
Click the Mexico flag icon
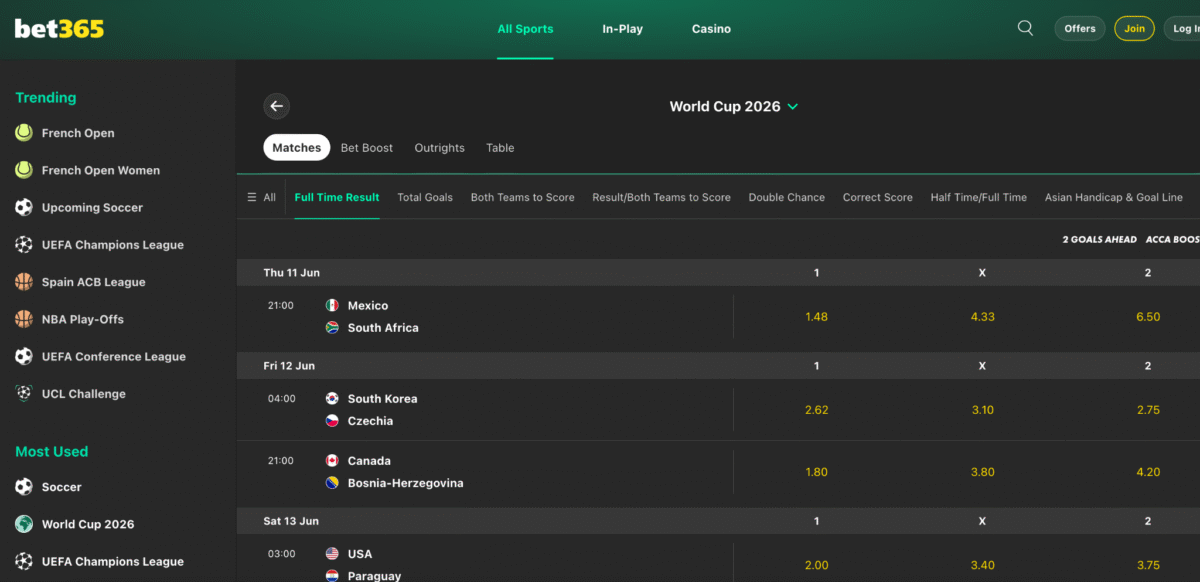click(332, 305)
